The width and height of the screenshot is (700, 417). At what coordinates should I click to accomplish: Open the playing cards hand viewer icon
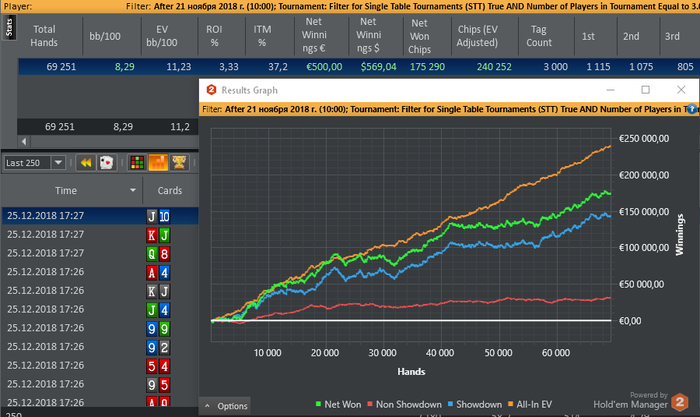[106, 163]
